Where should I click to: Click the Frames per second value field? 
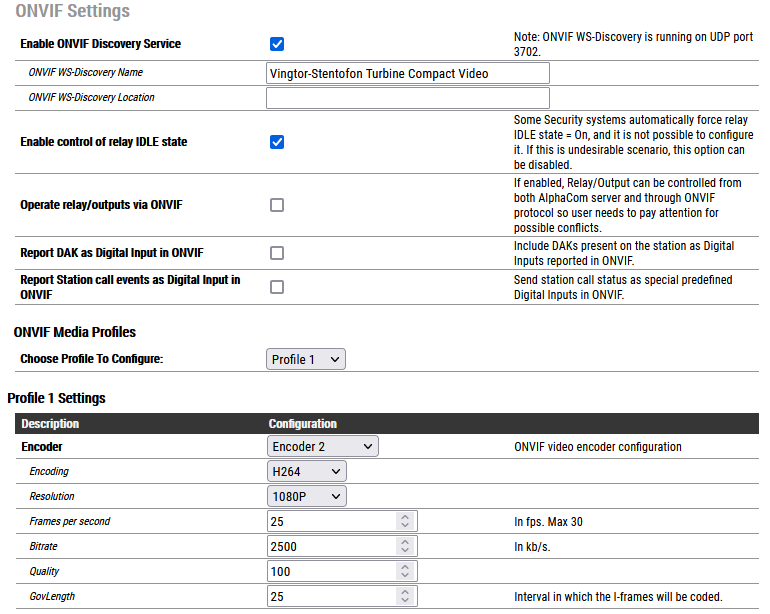pos(330,522)
